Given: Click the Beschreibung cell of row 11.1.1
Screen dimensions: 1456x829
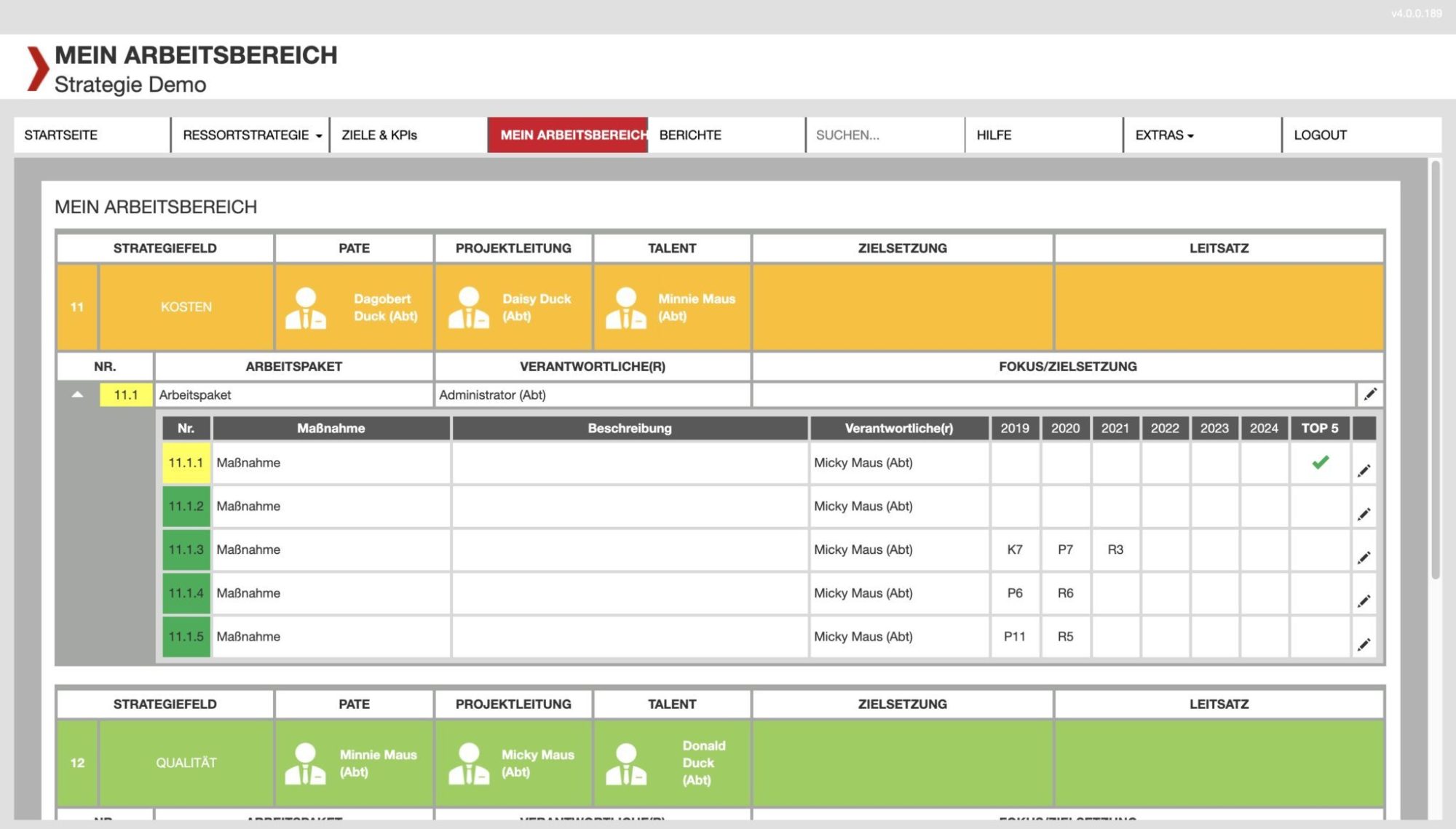Looking at the screenshot, I should (x=630, y=463).
